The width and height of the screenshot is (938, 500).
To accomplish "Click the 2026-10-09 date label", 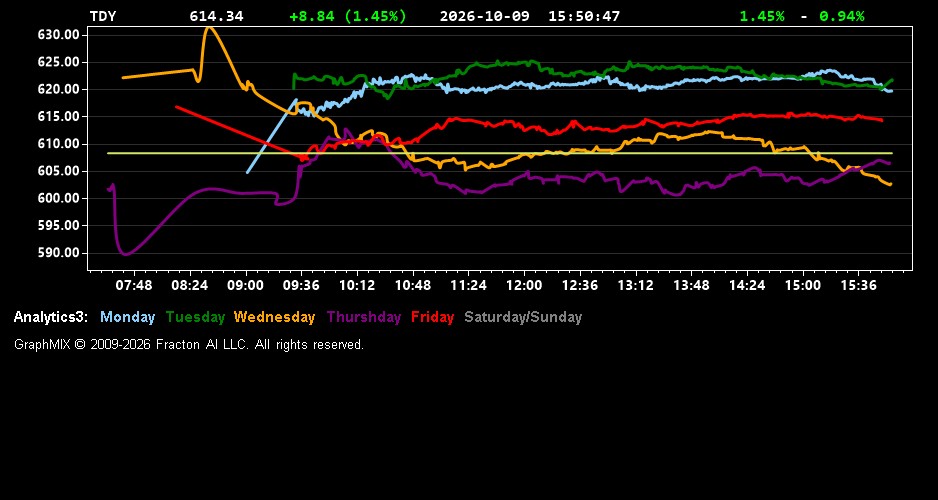I will tap(485, 16).
